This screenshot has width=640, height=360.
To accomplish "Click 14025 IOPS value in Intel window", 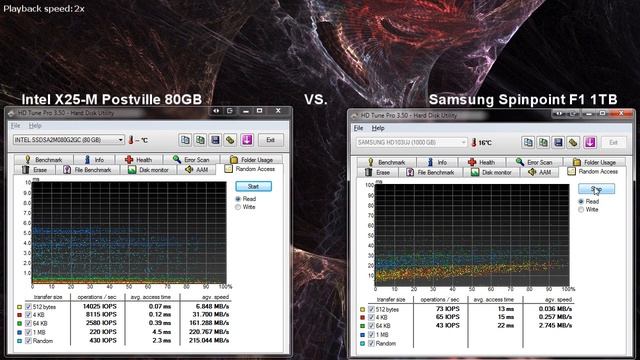I will [99, 306].
